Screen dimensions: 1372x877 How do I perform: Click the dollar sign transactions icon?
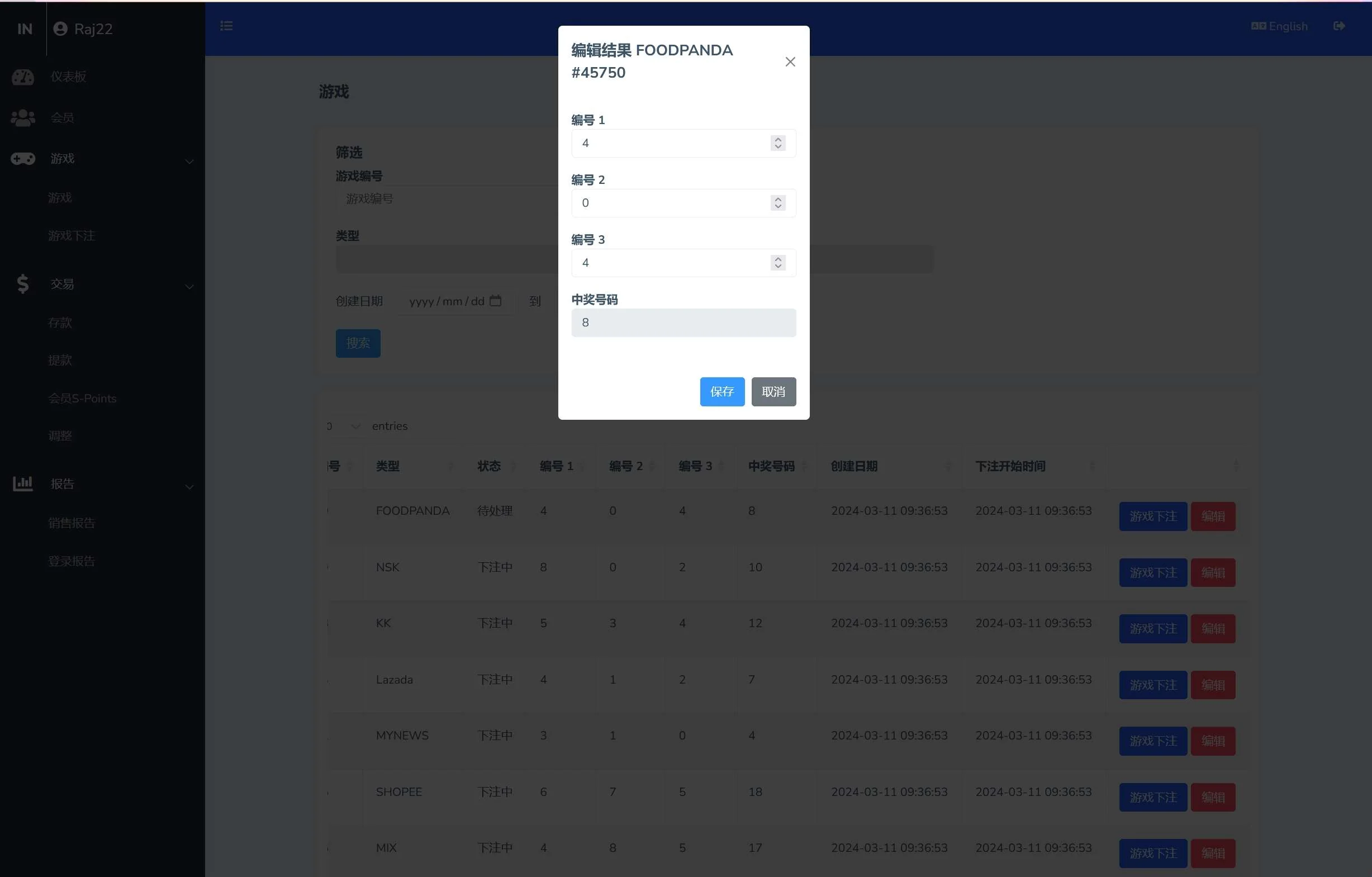click(23, 284)
